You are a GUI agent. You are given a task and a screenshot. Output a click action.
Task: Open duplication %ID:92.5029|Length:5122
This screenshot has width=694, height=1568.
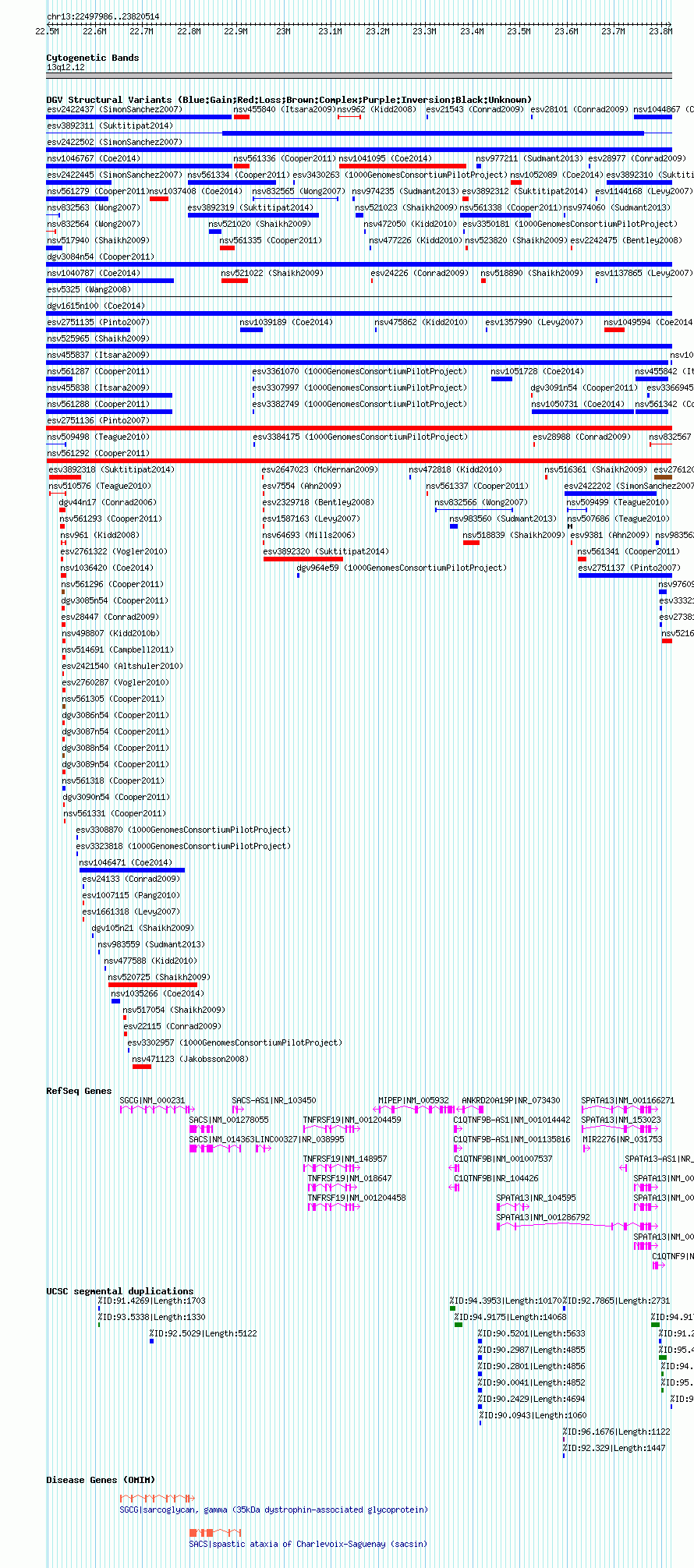coord(204,1333)
